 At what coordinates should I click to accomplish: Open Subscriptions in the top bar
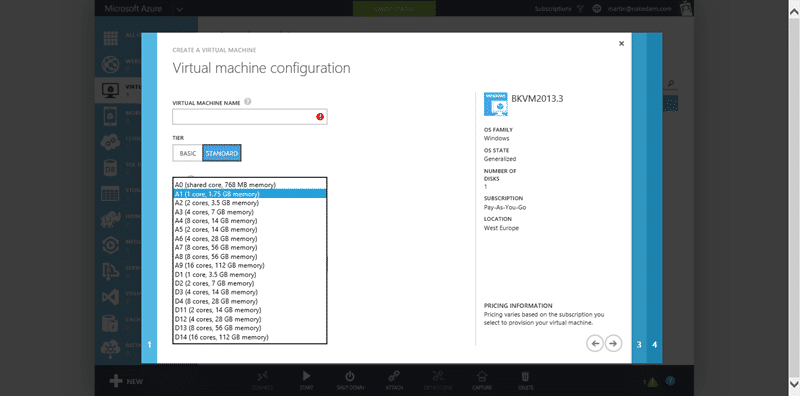pos(553,9)
